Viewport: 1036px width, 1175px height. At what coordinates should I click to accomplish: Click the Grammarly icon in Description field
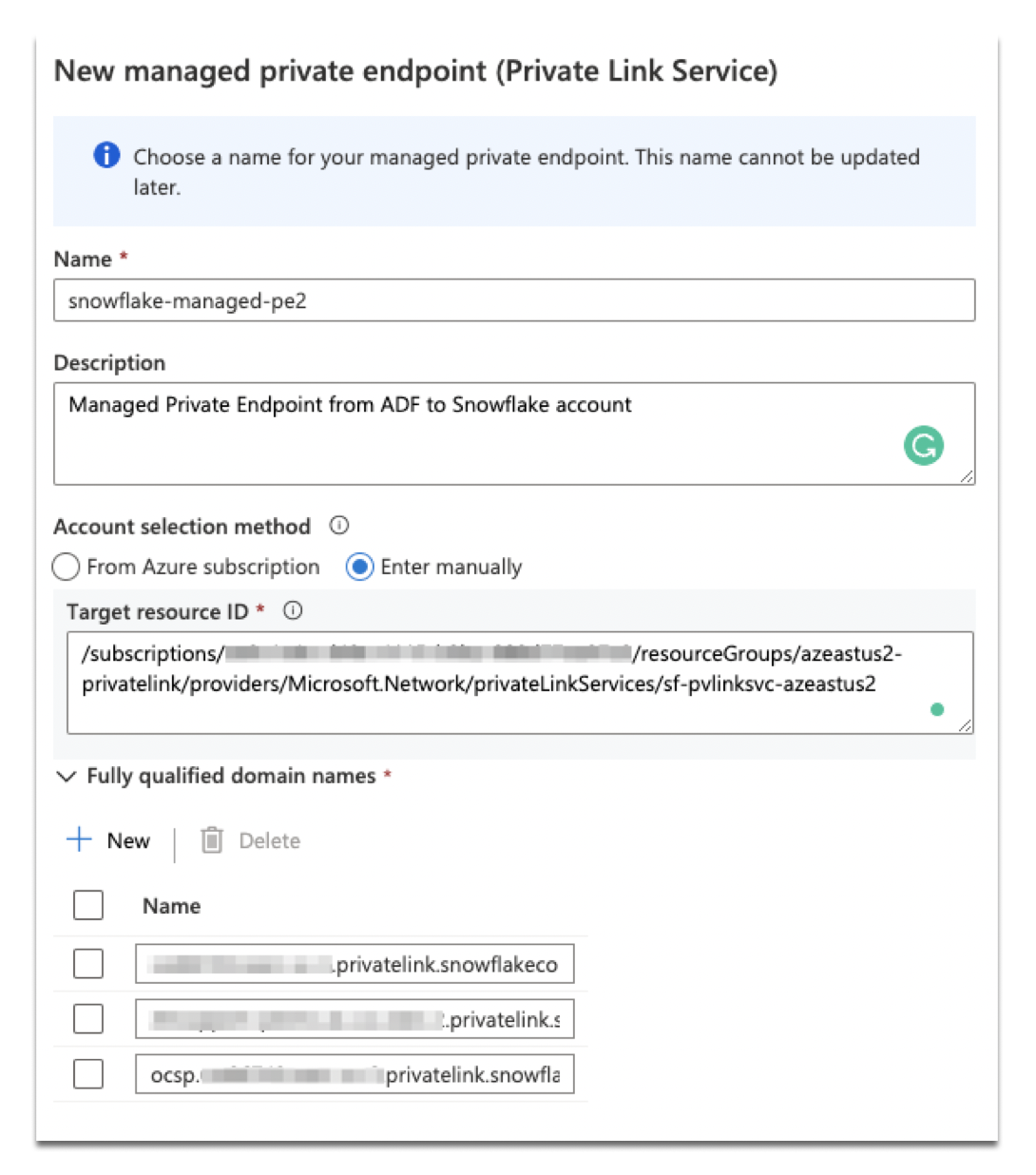pos(923,445)
